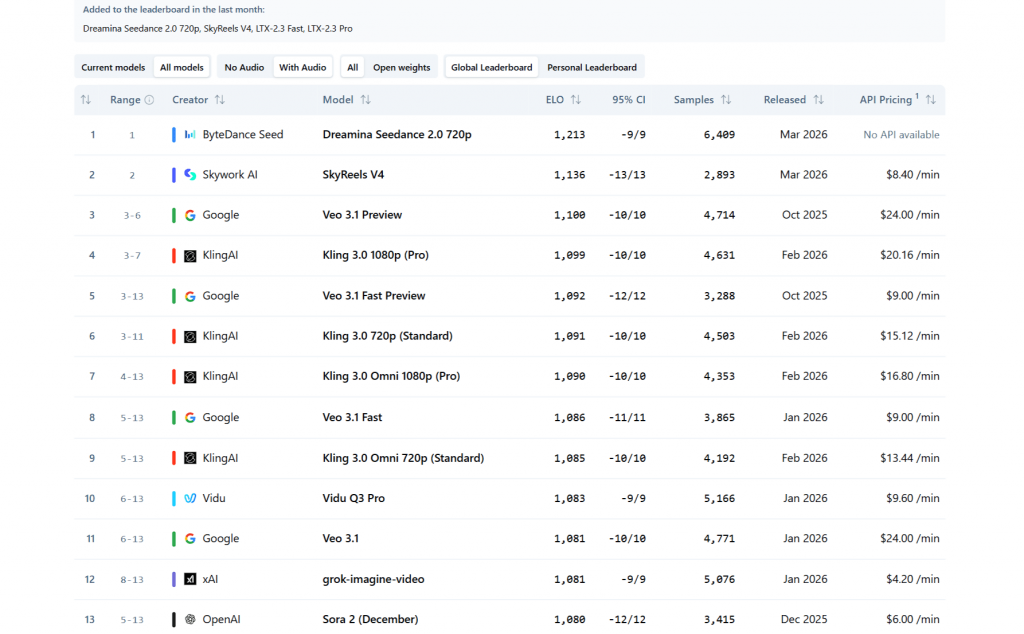Select the Global Leaderboard tab
Image resolution: width=1024 pixels, height=634 pixels.
point(491,68)
